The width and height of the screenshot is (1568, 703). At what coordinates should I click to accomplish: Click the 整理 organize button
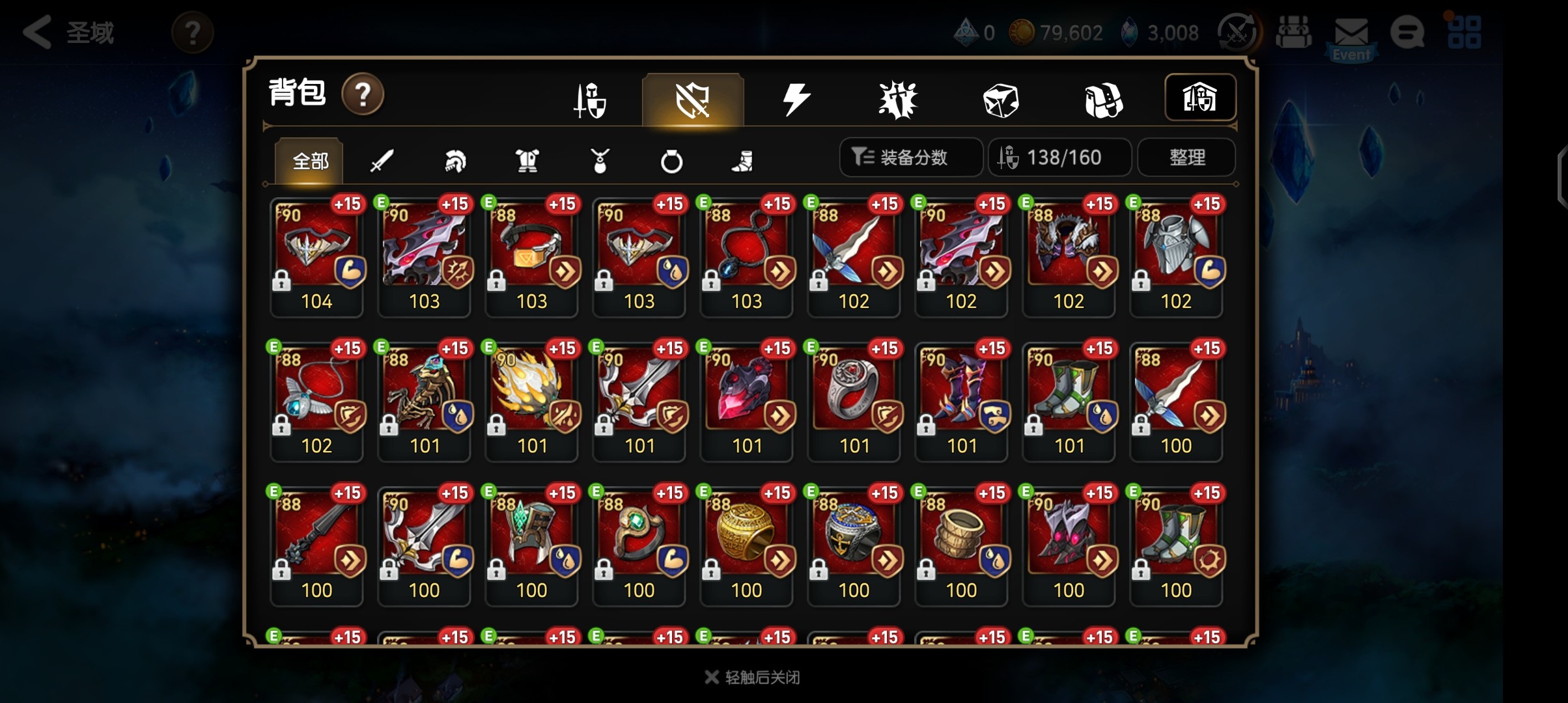pos(1186,157)
